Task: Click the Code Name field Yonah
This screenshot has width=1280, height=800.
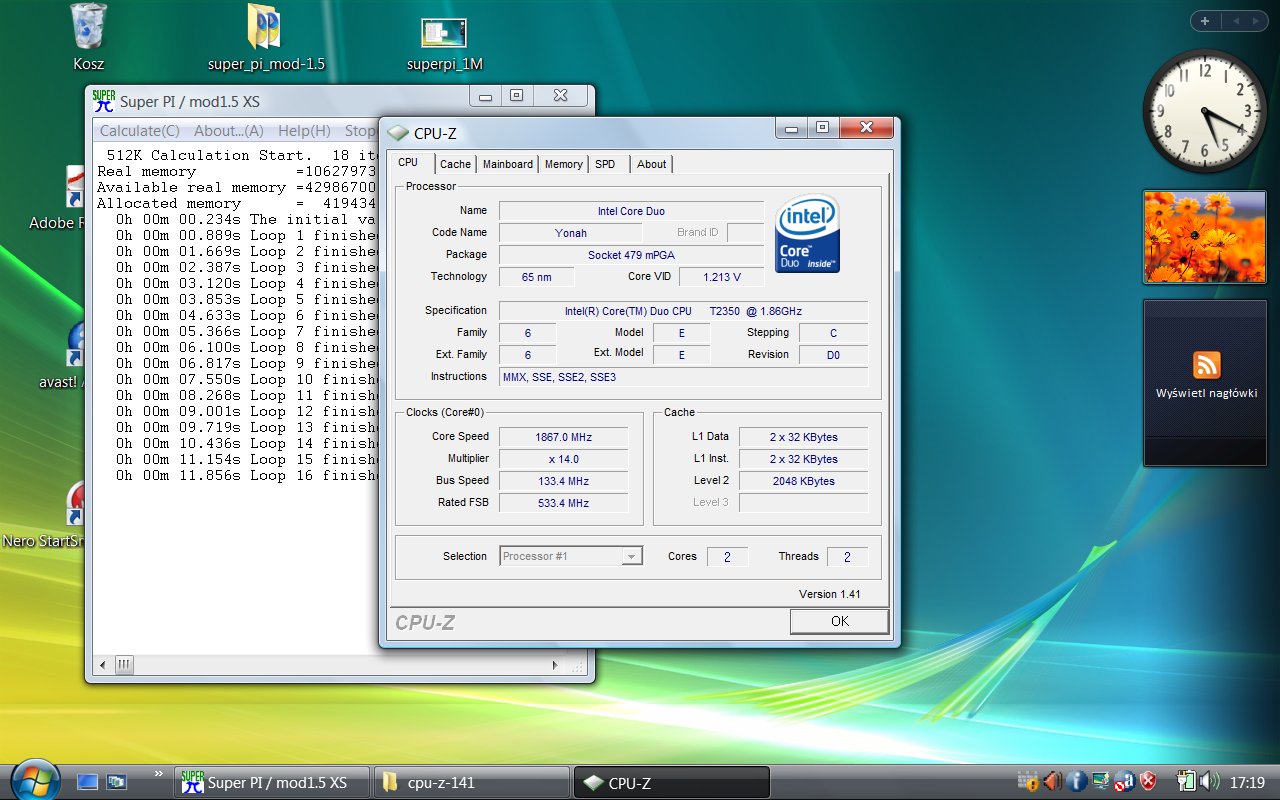Action: tap(571, 233)
